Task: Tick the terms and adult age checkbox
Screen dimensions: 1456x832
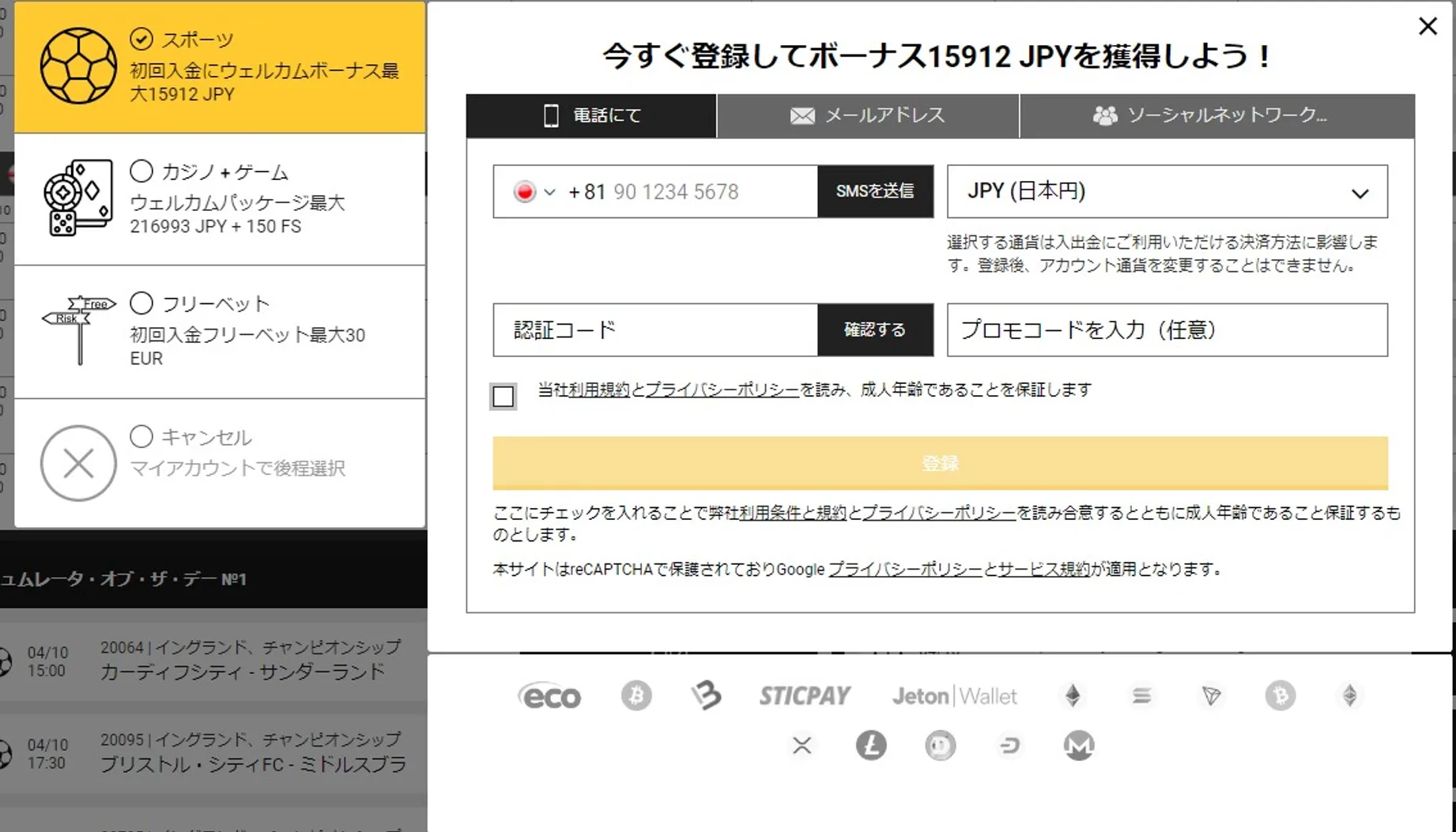Action: point(504,396)
